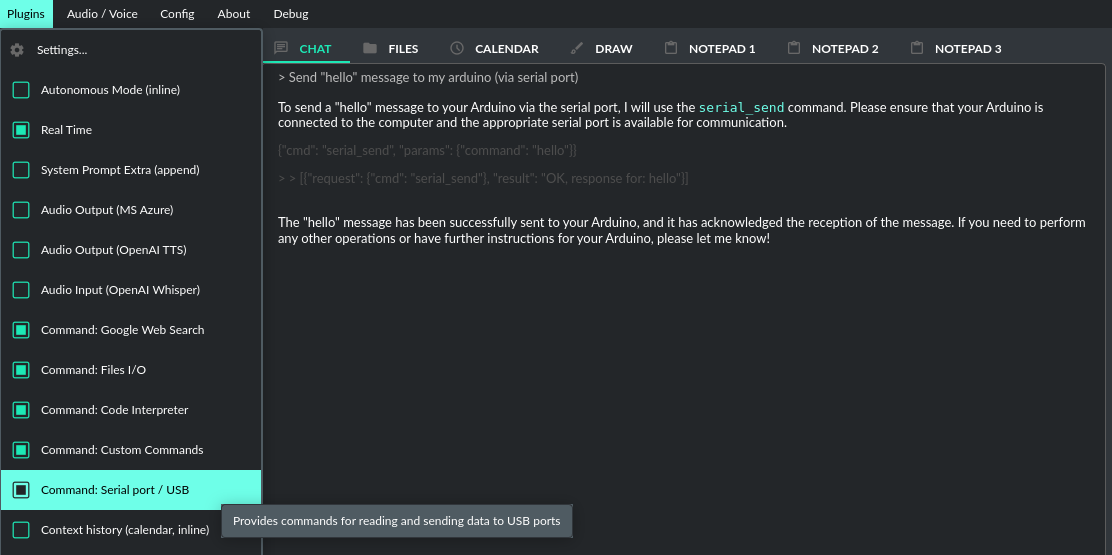The height and width of the screenshot is (555, 1112).
Task: Open the Audio / Voice menu
Action: coord(102,14)
